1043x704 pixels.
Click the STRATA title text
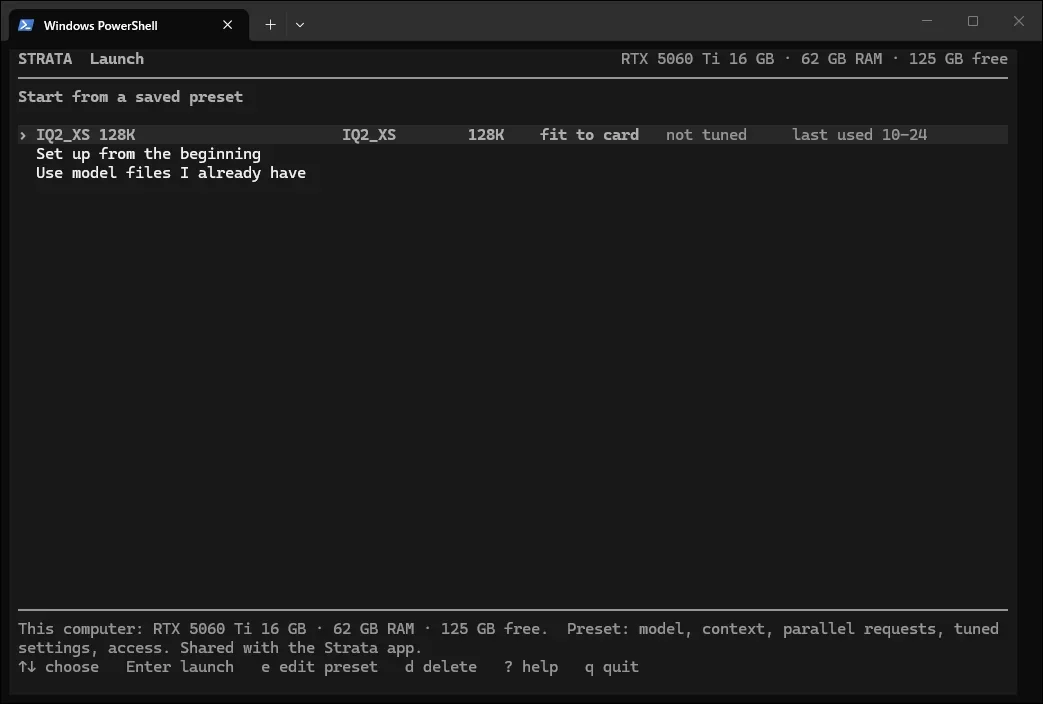(45, 59)
